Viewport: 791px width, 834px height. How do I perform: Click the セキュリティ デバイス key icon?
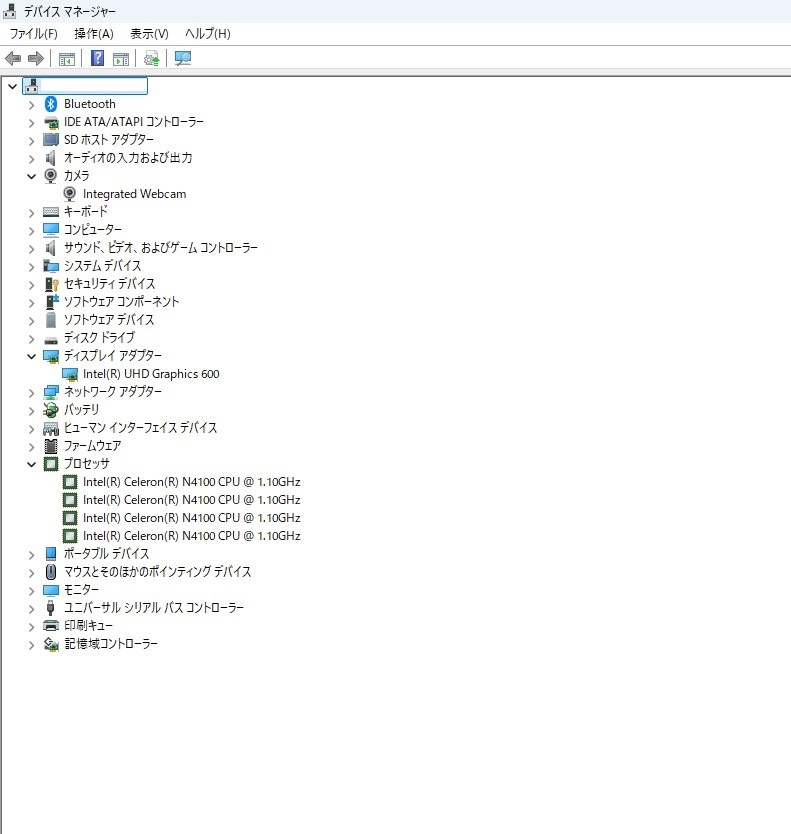51,284
